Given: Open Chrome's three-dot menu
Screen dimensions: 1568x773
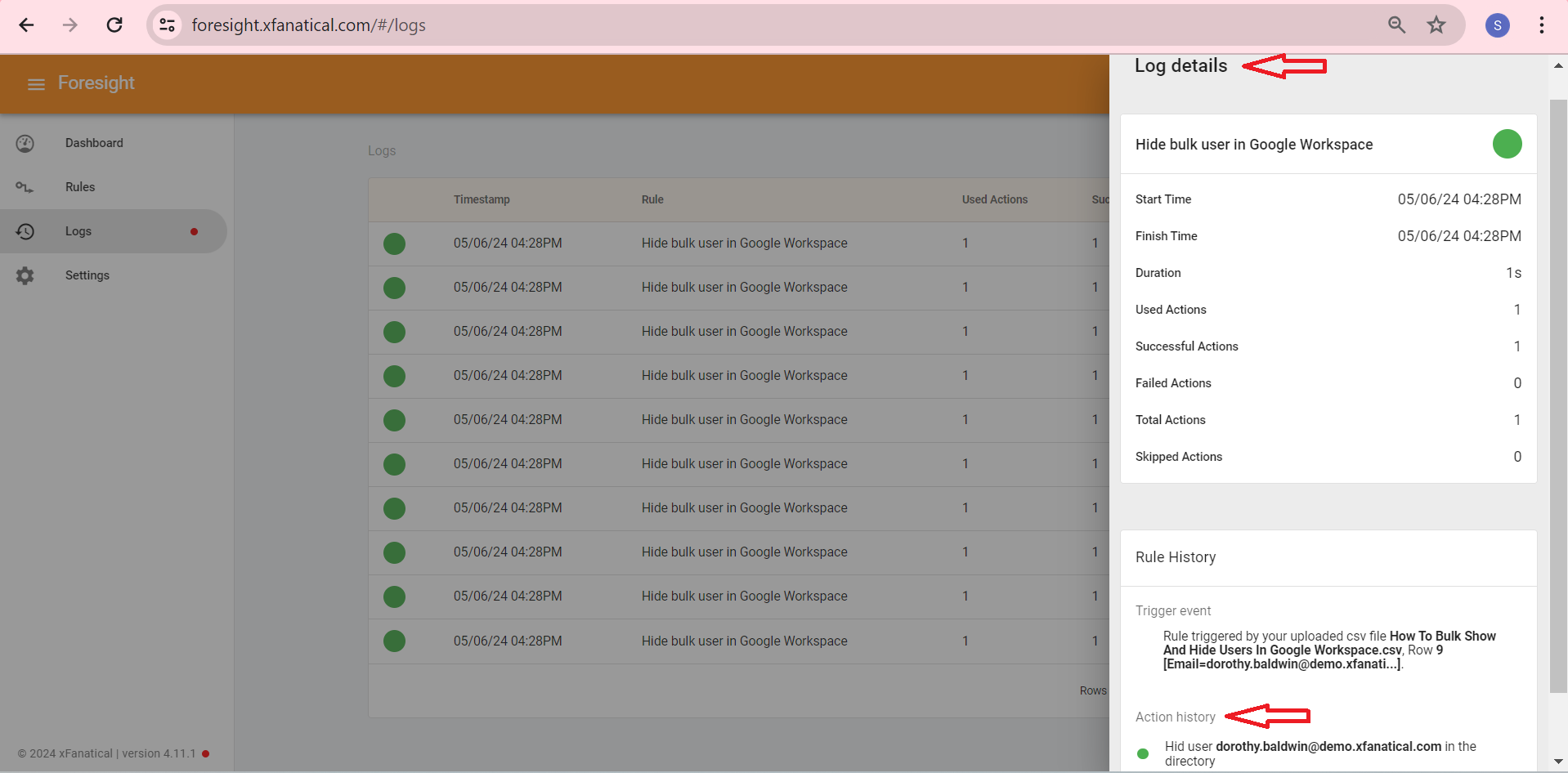Looking at the screenshot, I should 1542,25.
